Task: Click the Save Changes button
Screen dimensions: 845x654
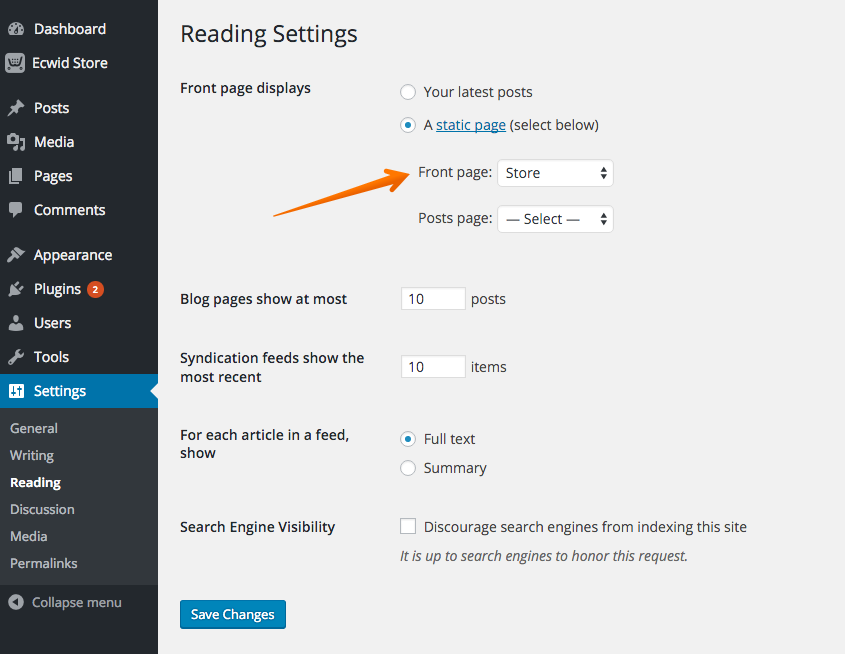Action: point(233,614)
